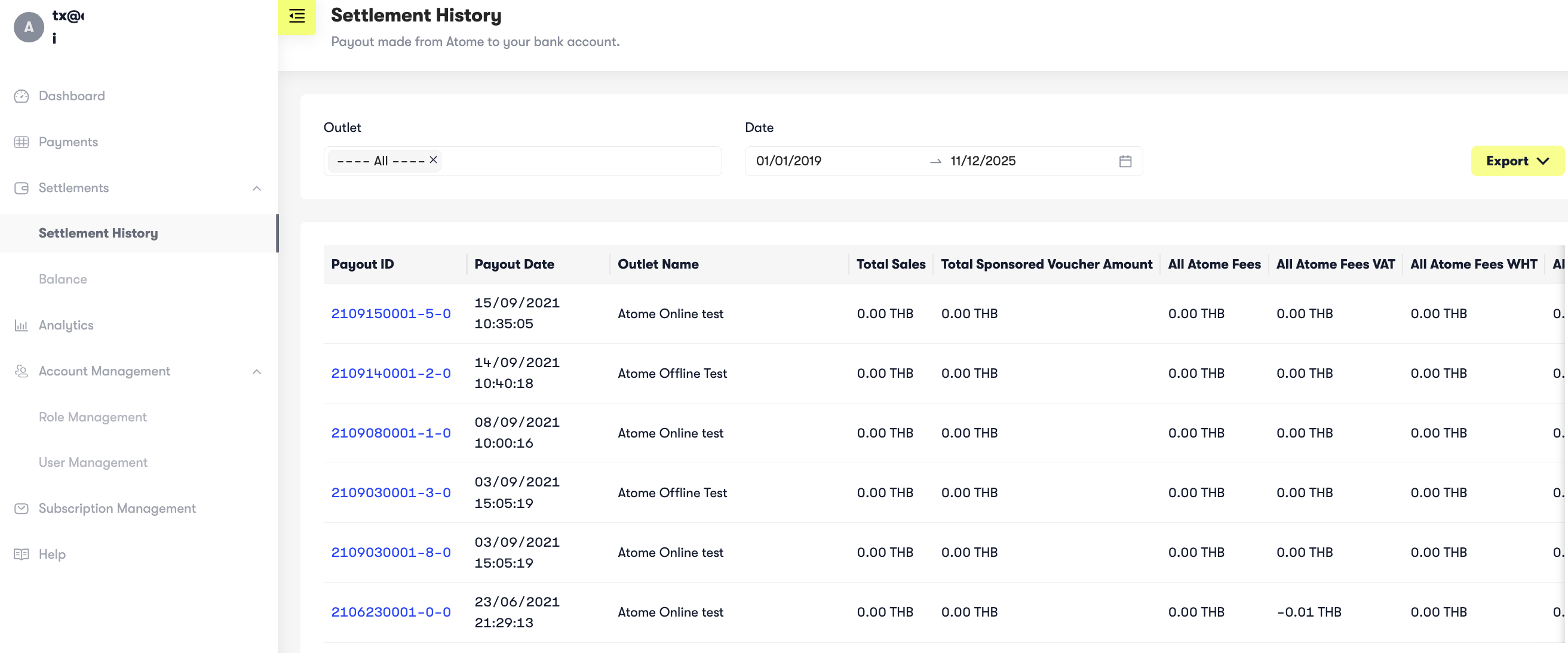
Task: Click the Settlements wallet icon
Action: click(x=22, y=188)
